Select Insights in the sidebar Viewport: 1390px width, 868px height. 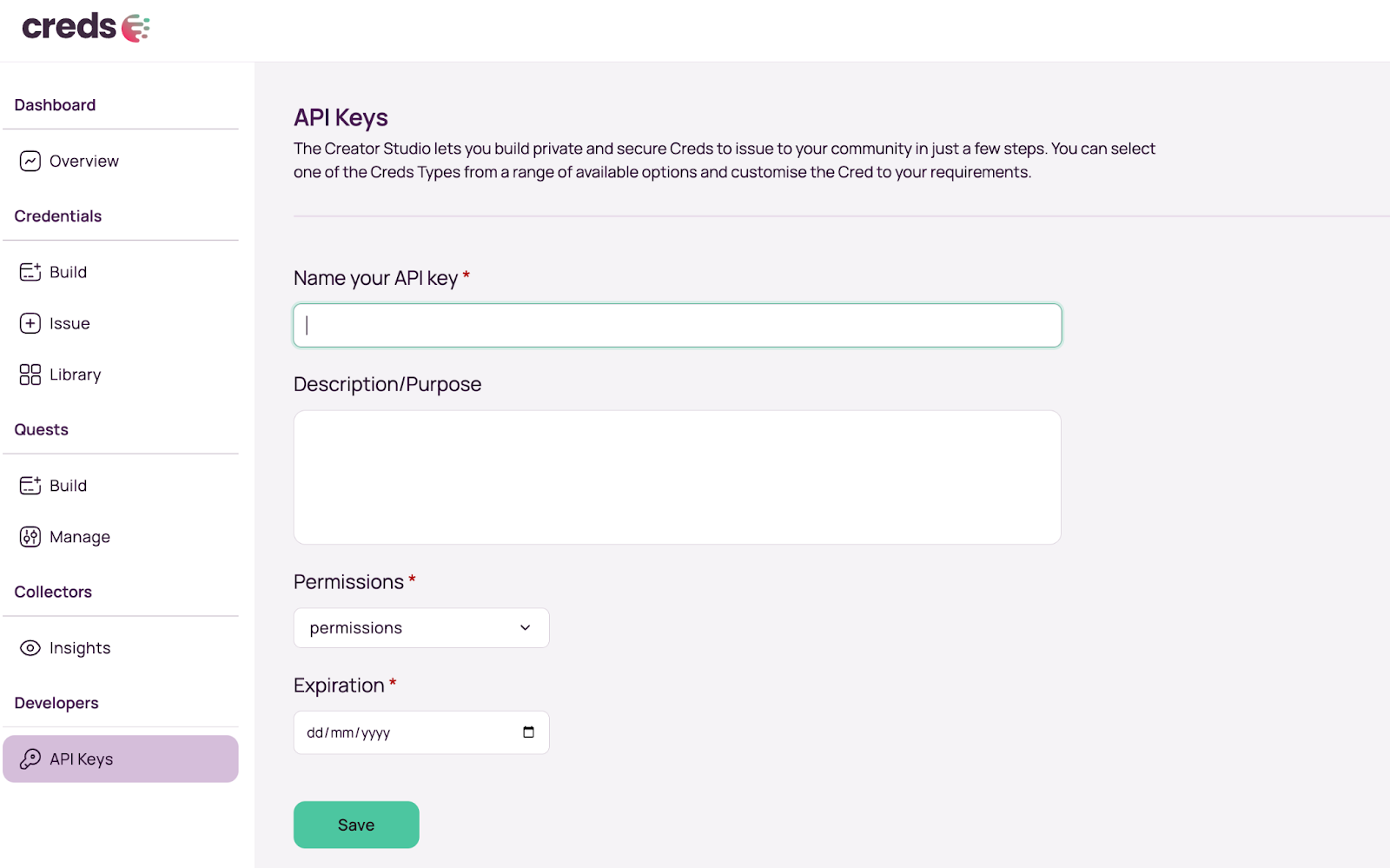point(80,648)
